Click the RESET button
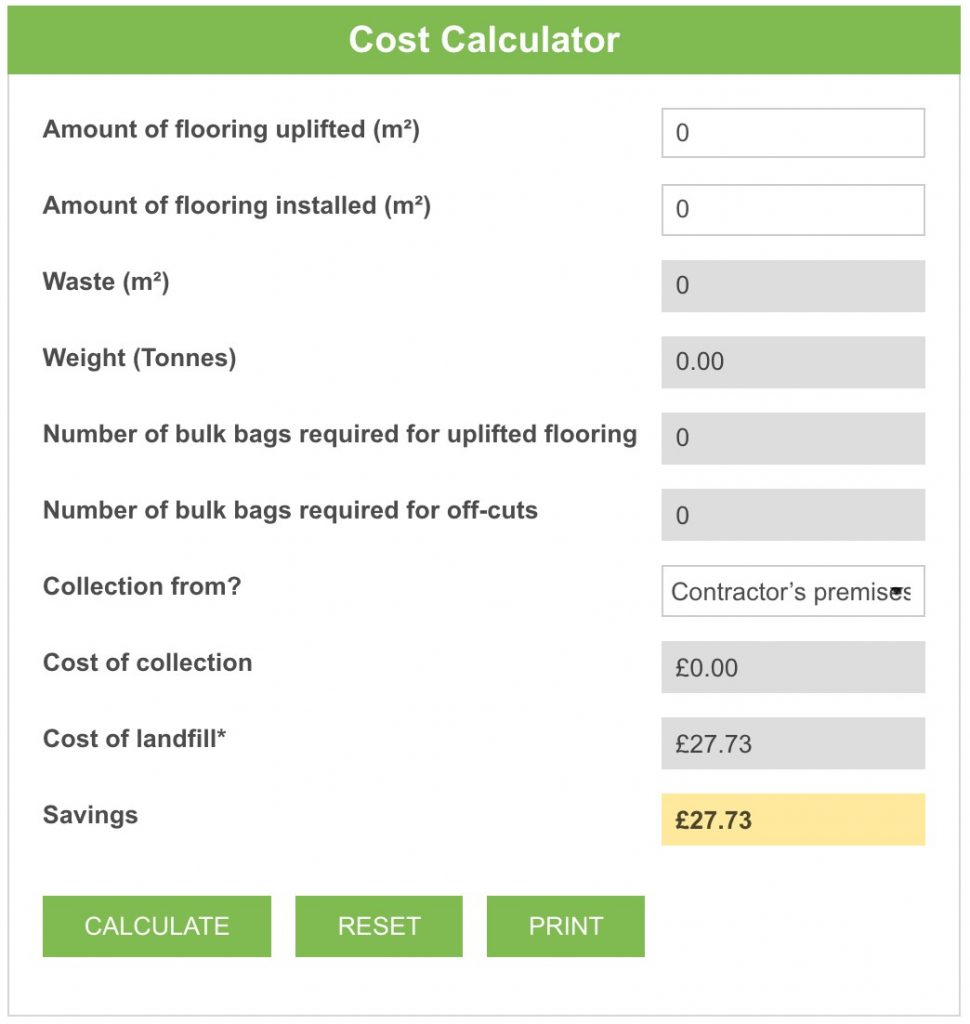This screenshot has width=970, height=1024. click(379, 926)
